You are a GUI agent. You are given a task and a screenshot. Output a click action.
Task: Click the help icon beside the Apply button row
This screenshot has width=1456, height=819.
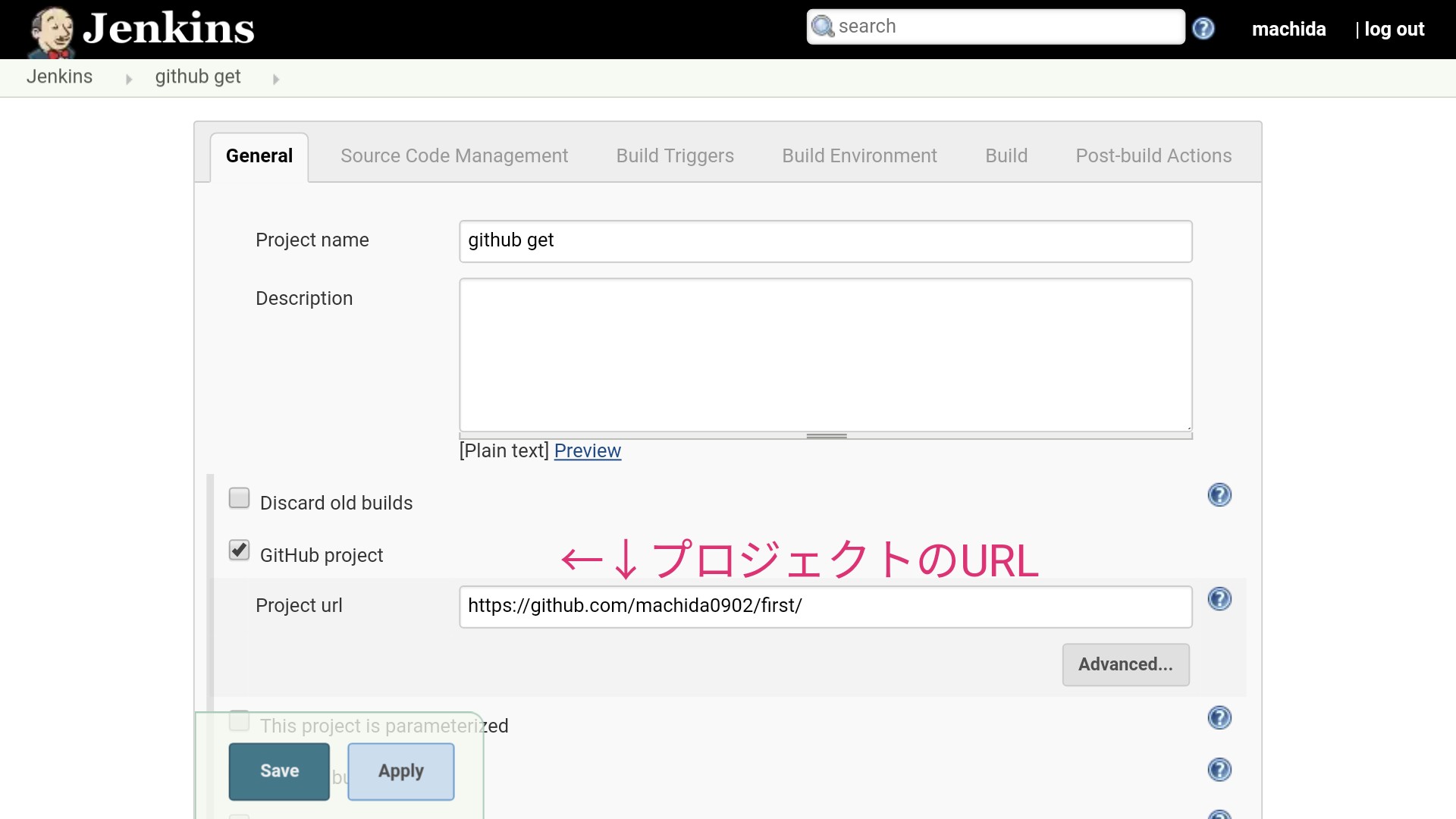(1219, 770)
